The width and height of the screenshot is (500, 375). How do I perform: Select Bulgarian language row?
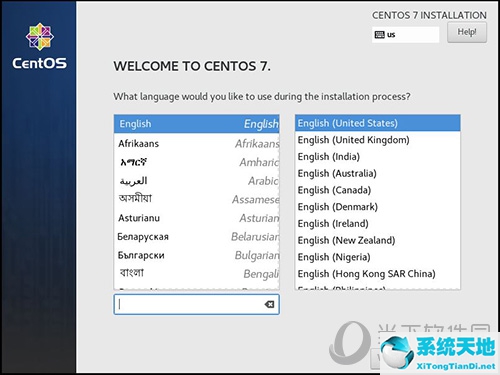point(197,255)
